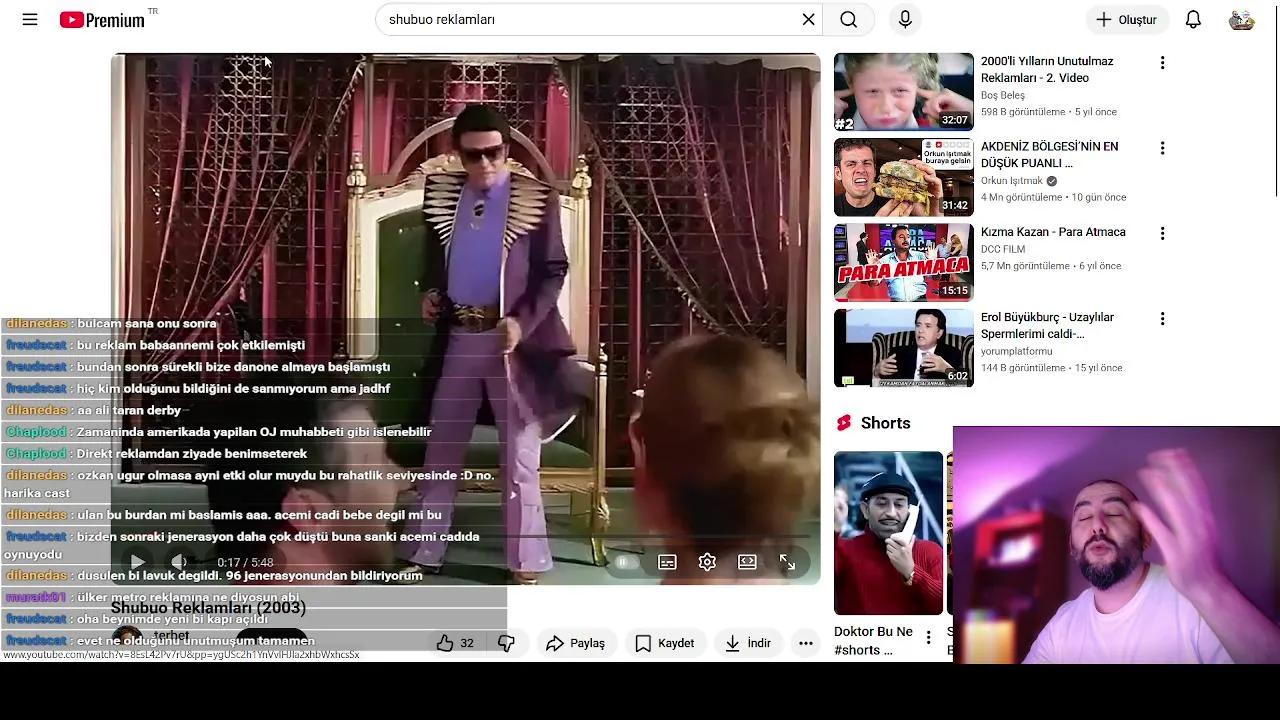Click the Shorts section icon
Screen dimensions: 1280x720
point(844,423)
